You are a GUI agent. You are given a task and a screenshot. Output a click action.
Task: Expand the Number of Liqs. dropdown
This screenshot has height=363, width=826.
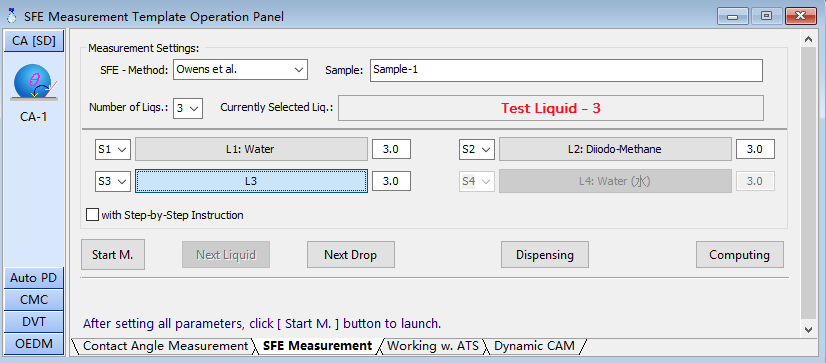click(x=188, y=108)
